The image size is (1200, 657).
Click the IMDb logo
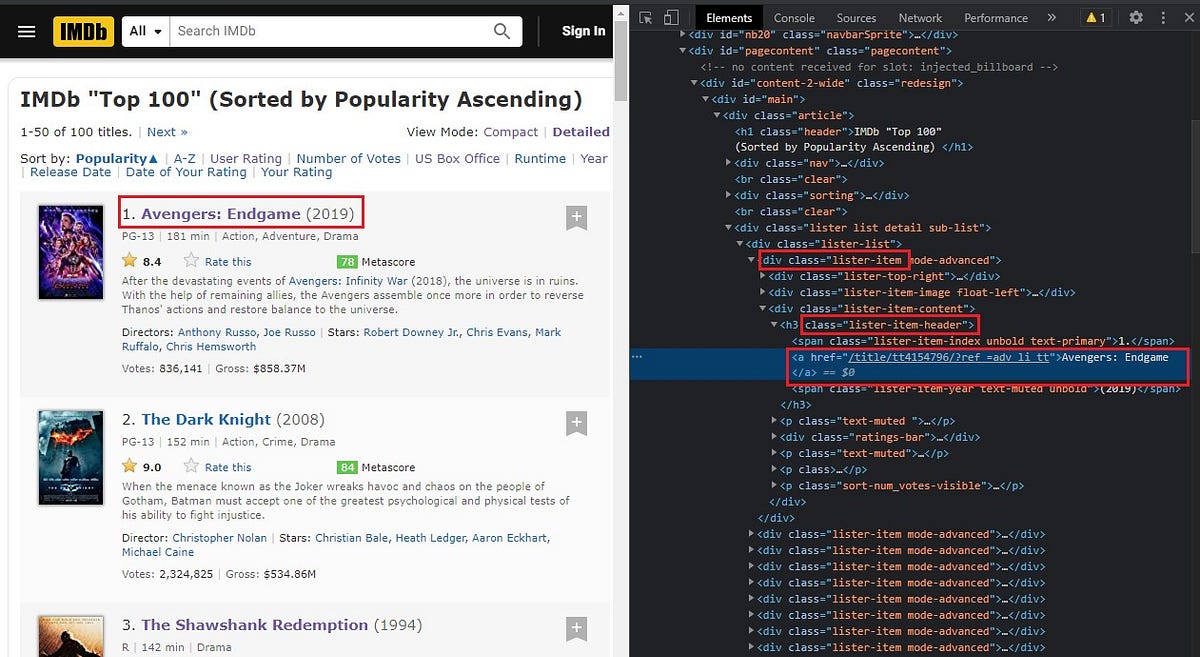click(x=83, y=31)
